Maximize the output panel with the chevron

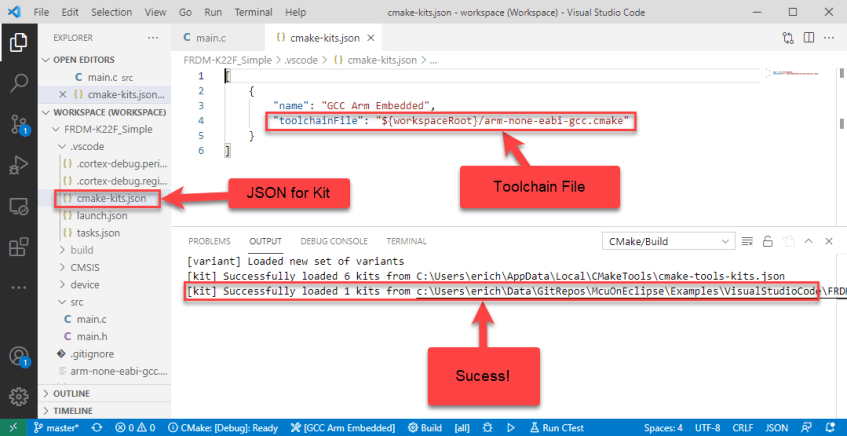pyautogui.click(x=807, y=241)
